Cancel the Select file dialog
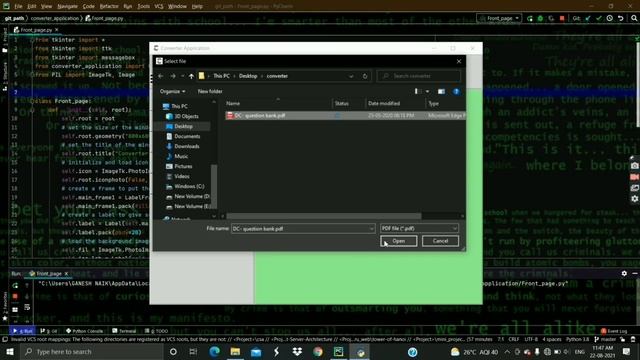Viewport: 640px width, 360px height. (x=440, y=241)
